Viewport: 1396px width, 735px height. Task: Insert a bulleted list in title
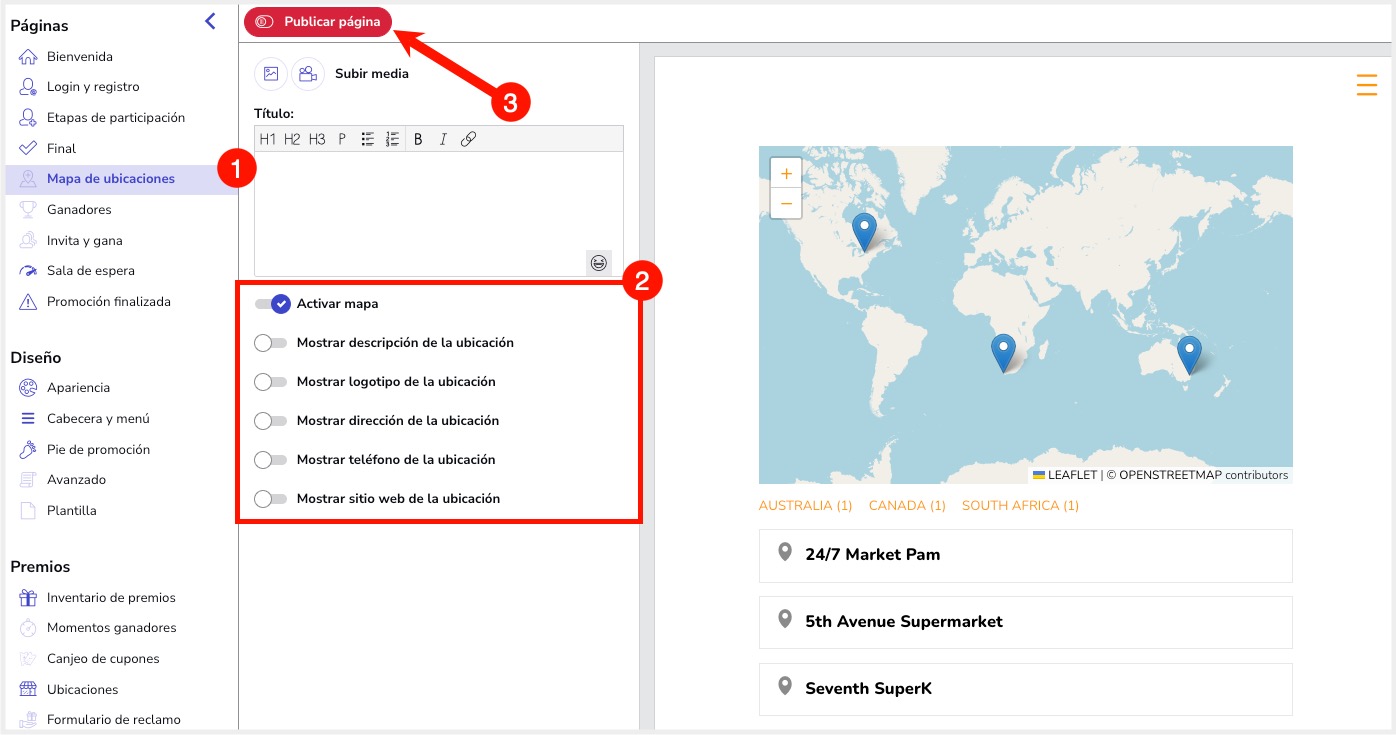tap(367, 139)
